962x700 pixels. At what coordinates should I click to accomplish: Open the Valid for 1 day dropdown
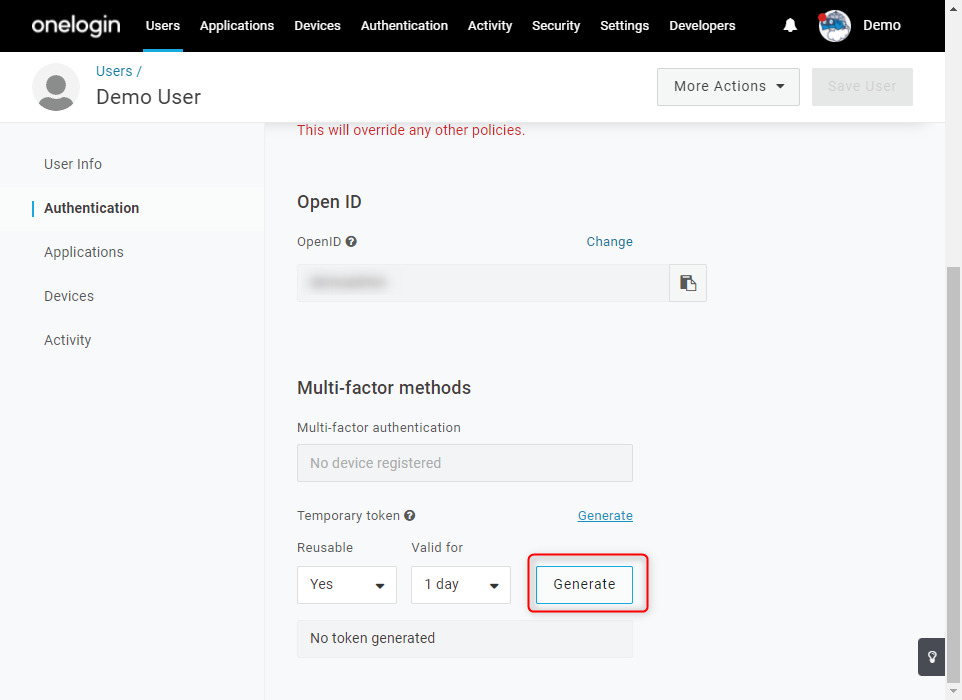461,585
